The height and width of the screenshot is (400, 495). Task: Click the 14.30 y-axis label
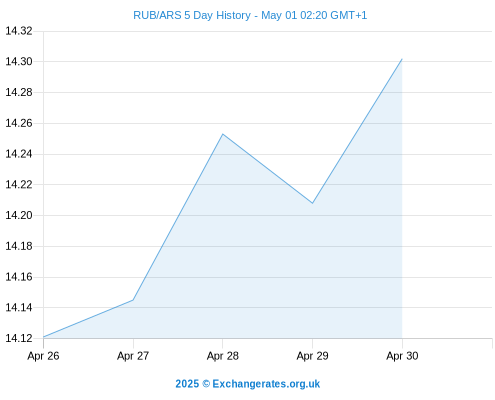coord(19,62)
